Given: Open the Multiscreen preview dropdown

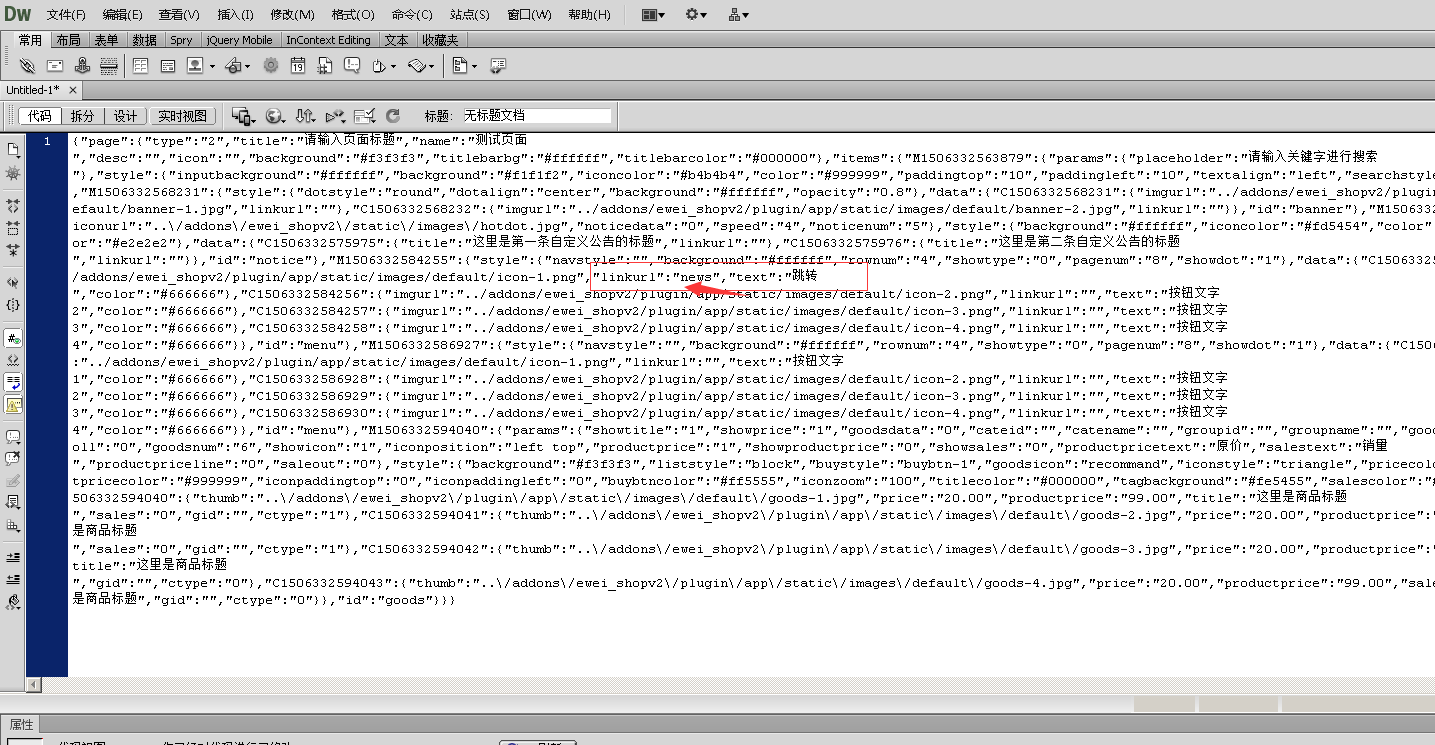Looking at the screenshot, I should click(244, 116).
